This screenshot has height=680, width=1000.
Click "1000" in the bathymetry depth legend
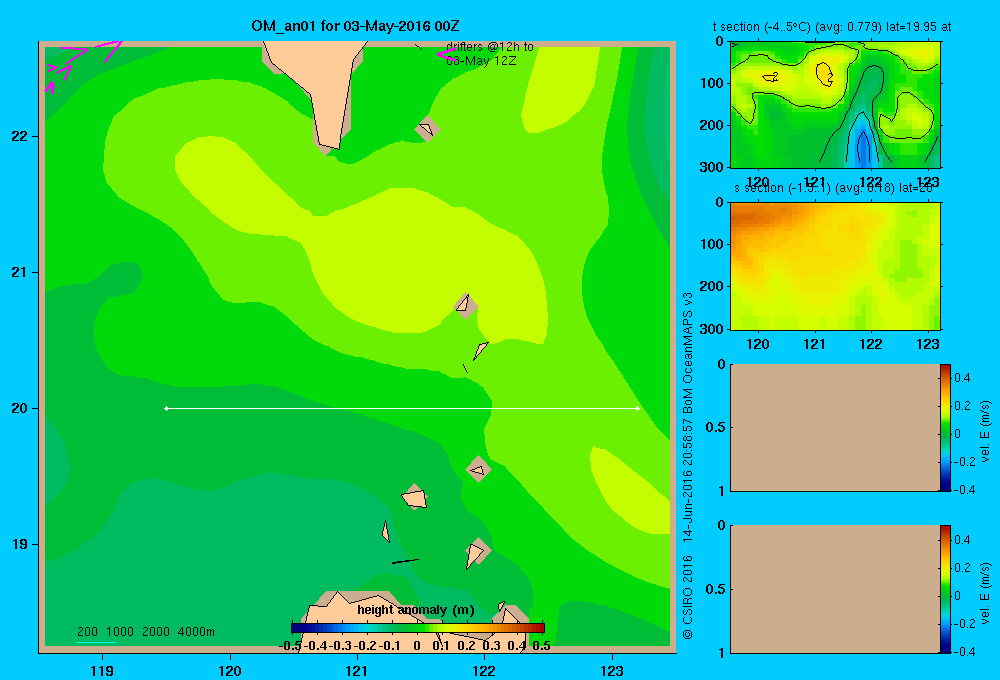click(x=119, y=632)
